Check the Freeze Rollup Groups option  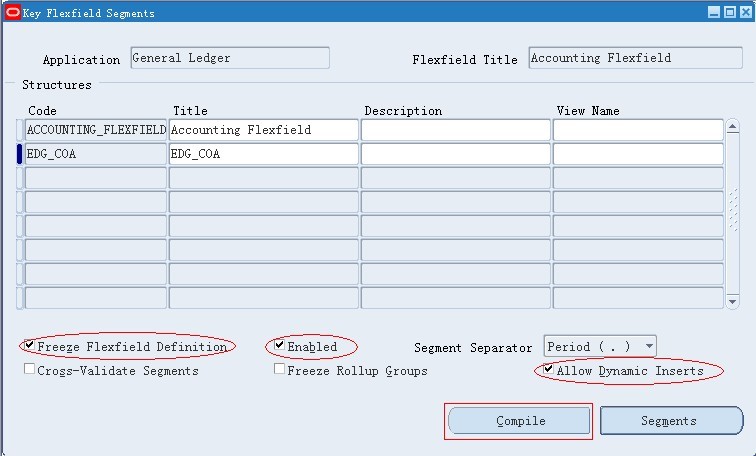[280, 370]
